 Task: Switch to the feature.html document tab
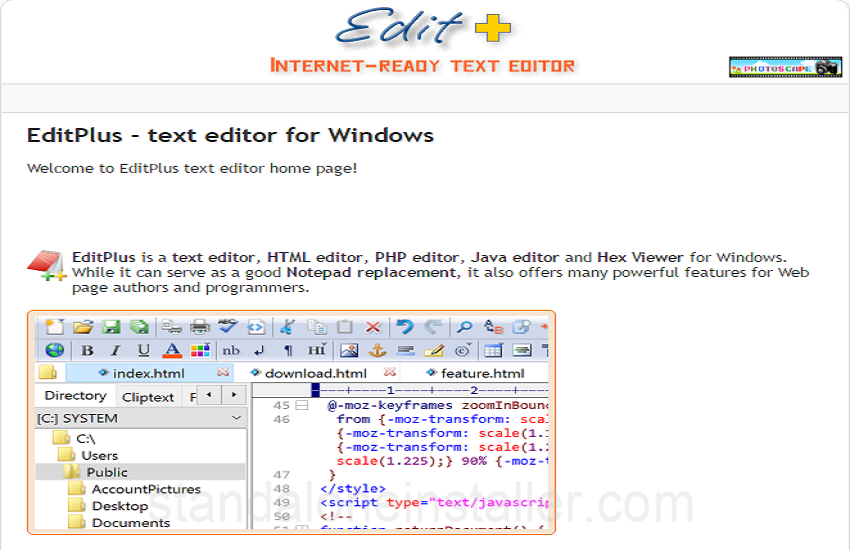475,373
